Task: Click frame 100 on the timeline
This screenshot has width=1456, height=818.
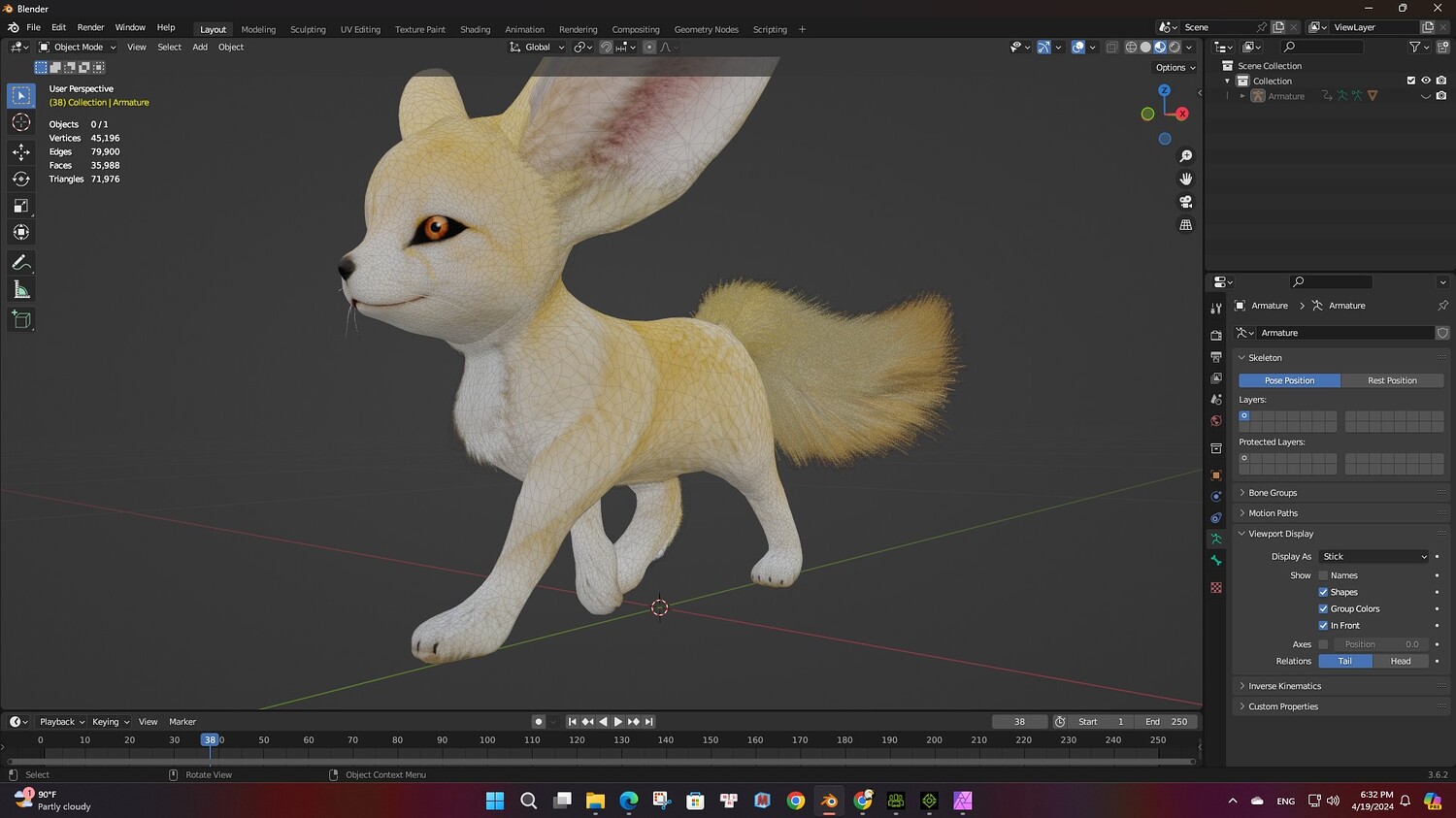Action: (x=487, y=740)
